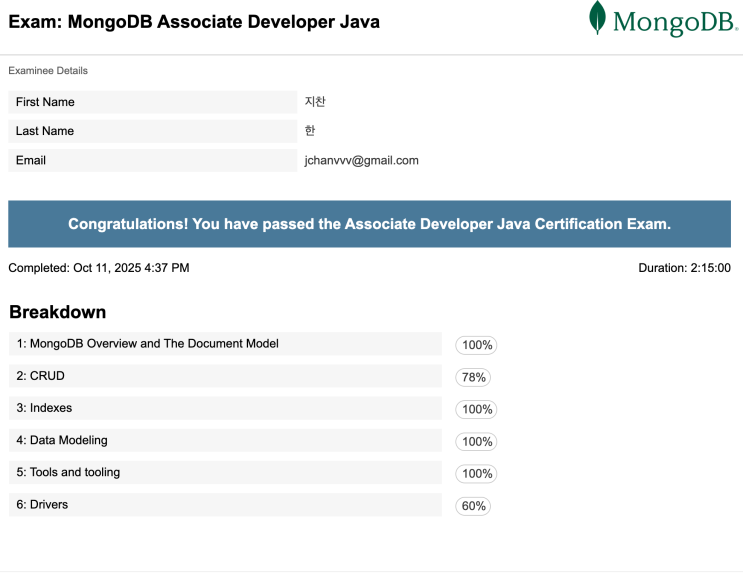Image resolution: width=743 pixels, height=577 pixels.
Task: Select the Examinee Details label
Action: pyautogui.click(x=48, y=71)
